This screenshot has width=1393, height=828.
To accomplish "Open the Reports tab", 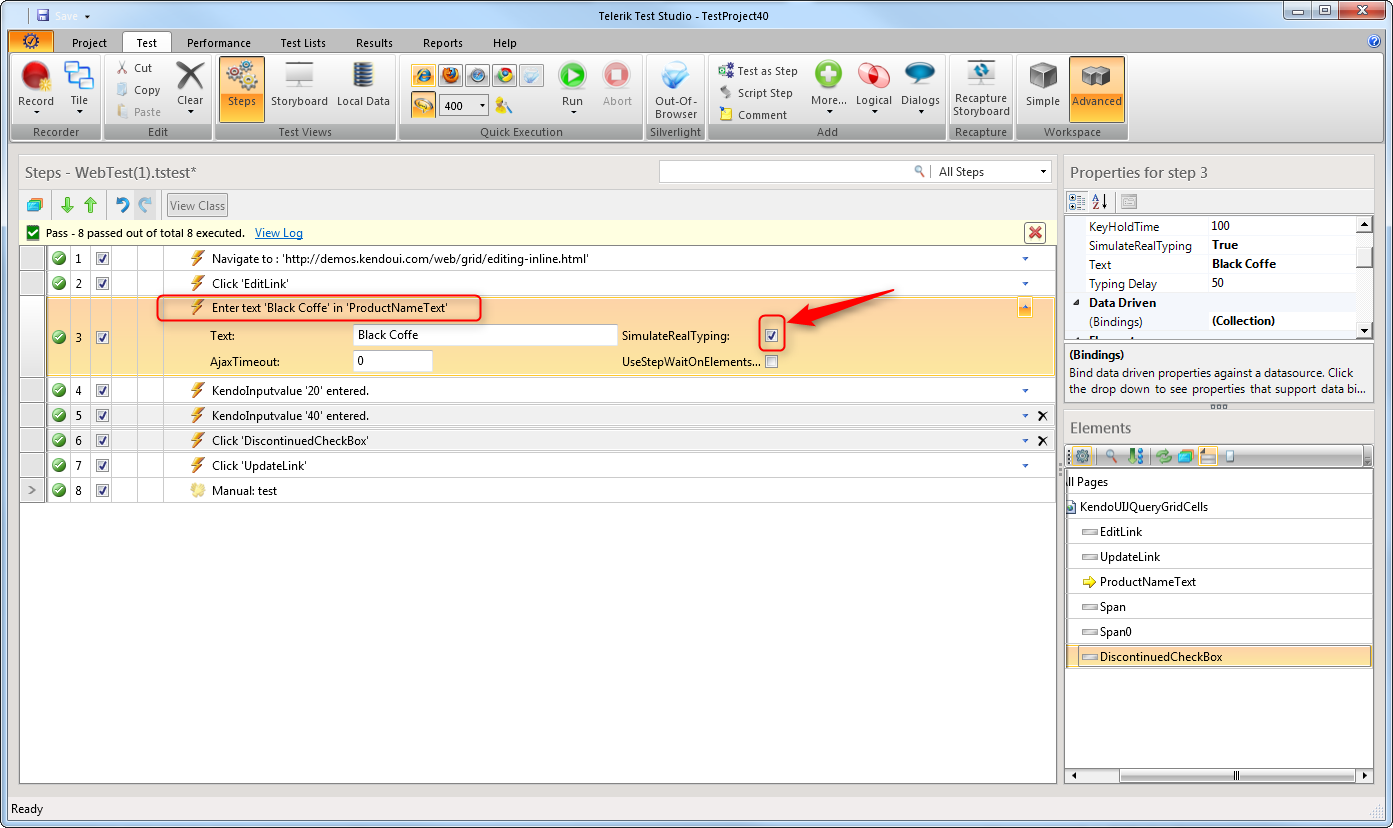I will 443,43.
